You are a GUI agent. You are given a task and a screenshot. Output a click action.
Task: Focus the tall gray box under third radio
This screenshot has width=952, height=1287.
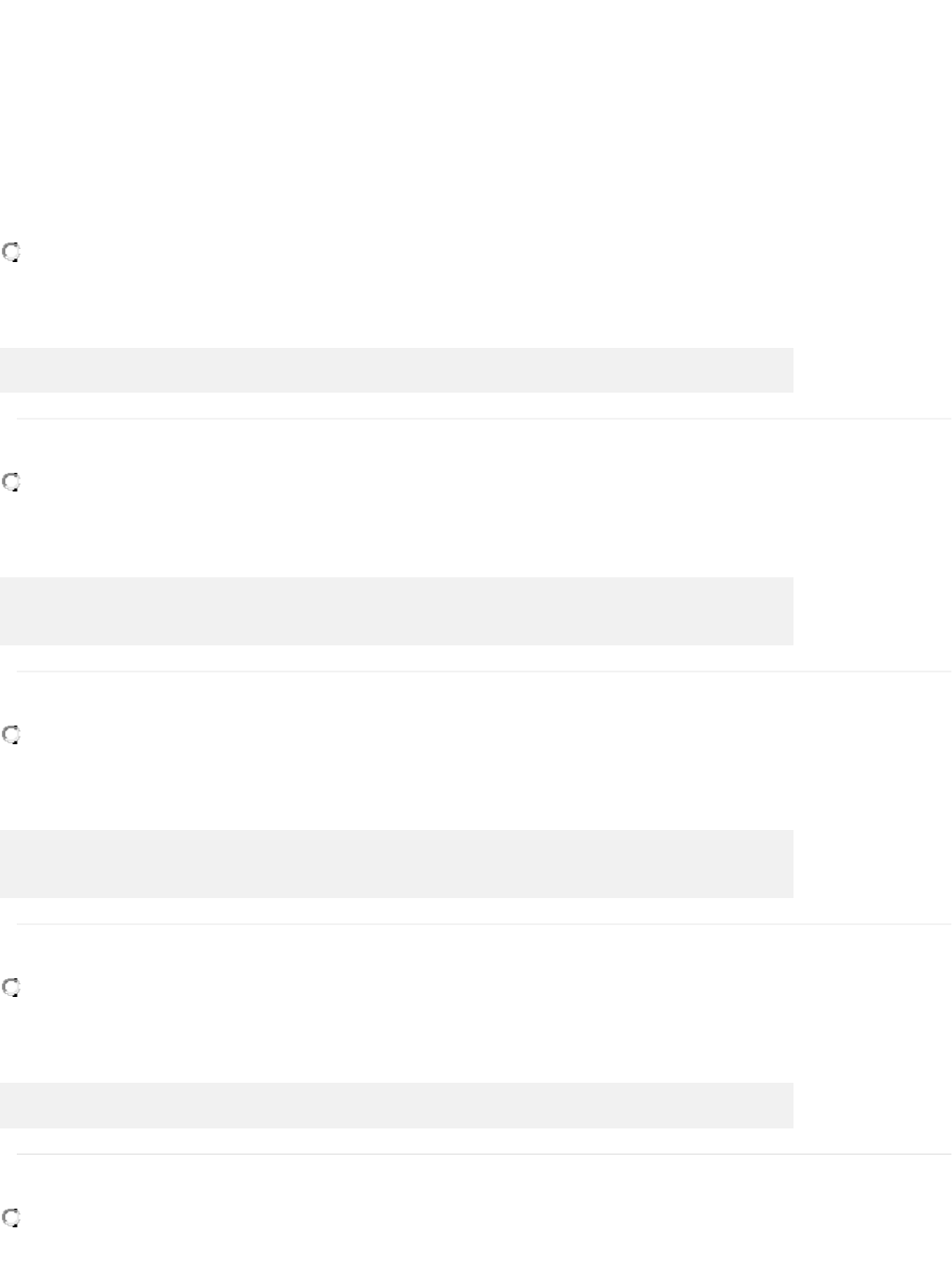tap(396, 864)
